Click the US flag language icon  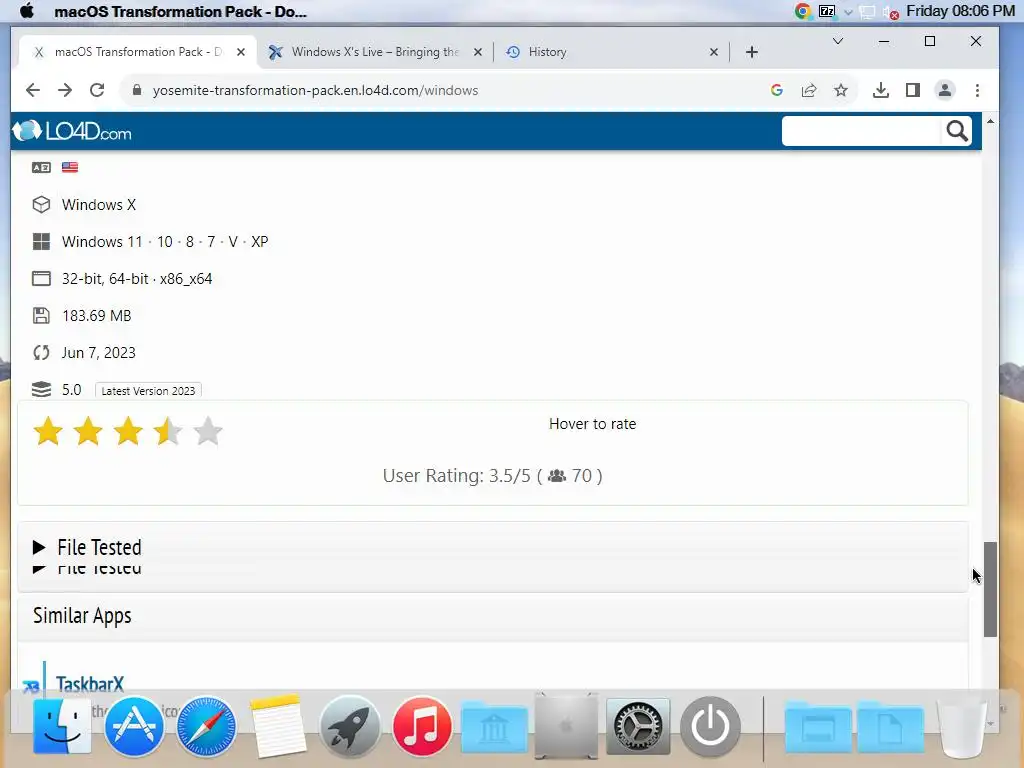pos(70,167)
